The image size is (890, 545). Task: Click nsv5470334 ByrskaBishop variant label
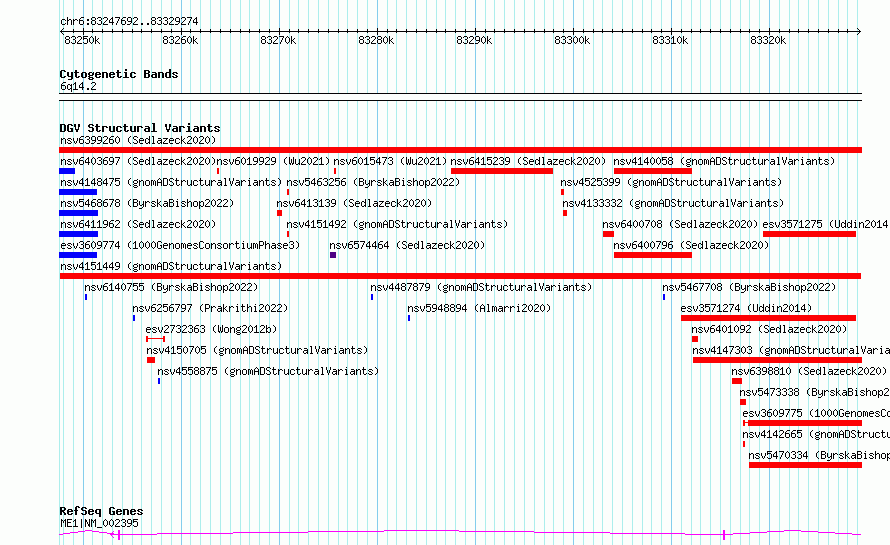tap(818, 455)
